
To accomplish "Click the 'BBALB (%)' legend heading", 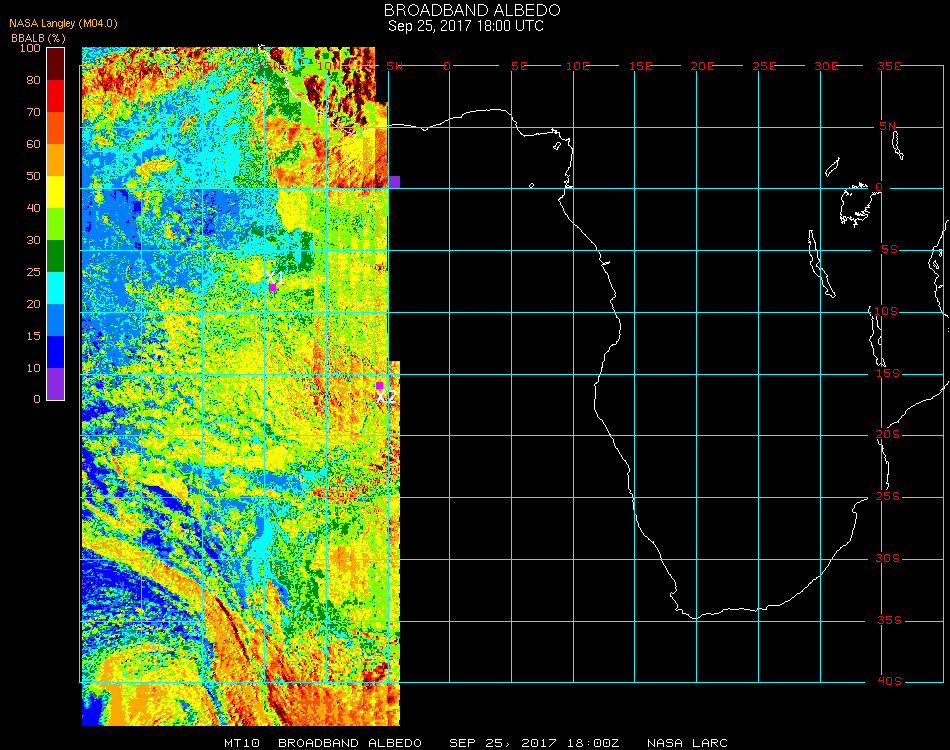I will [38, 38].
